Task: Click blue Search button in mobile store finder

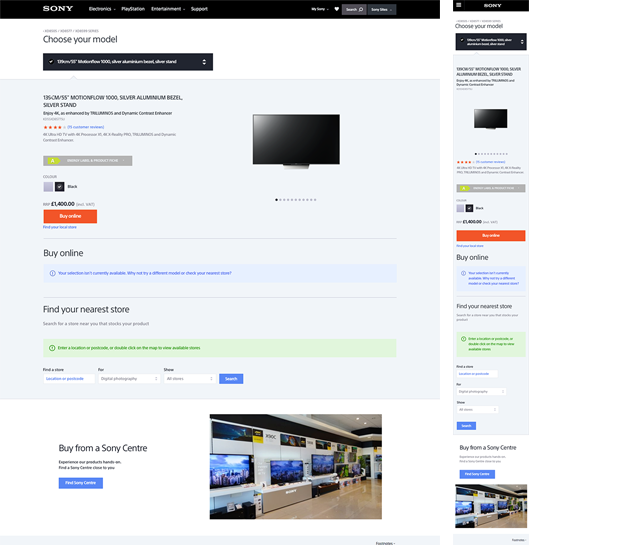Action: (x=466, y=426)
